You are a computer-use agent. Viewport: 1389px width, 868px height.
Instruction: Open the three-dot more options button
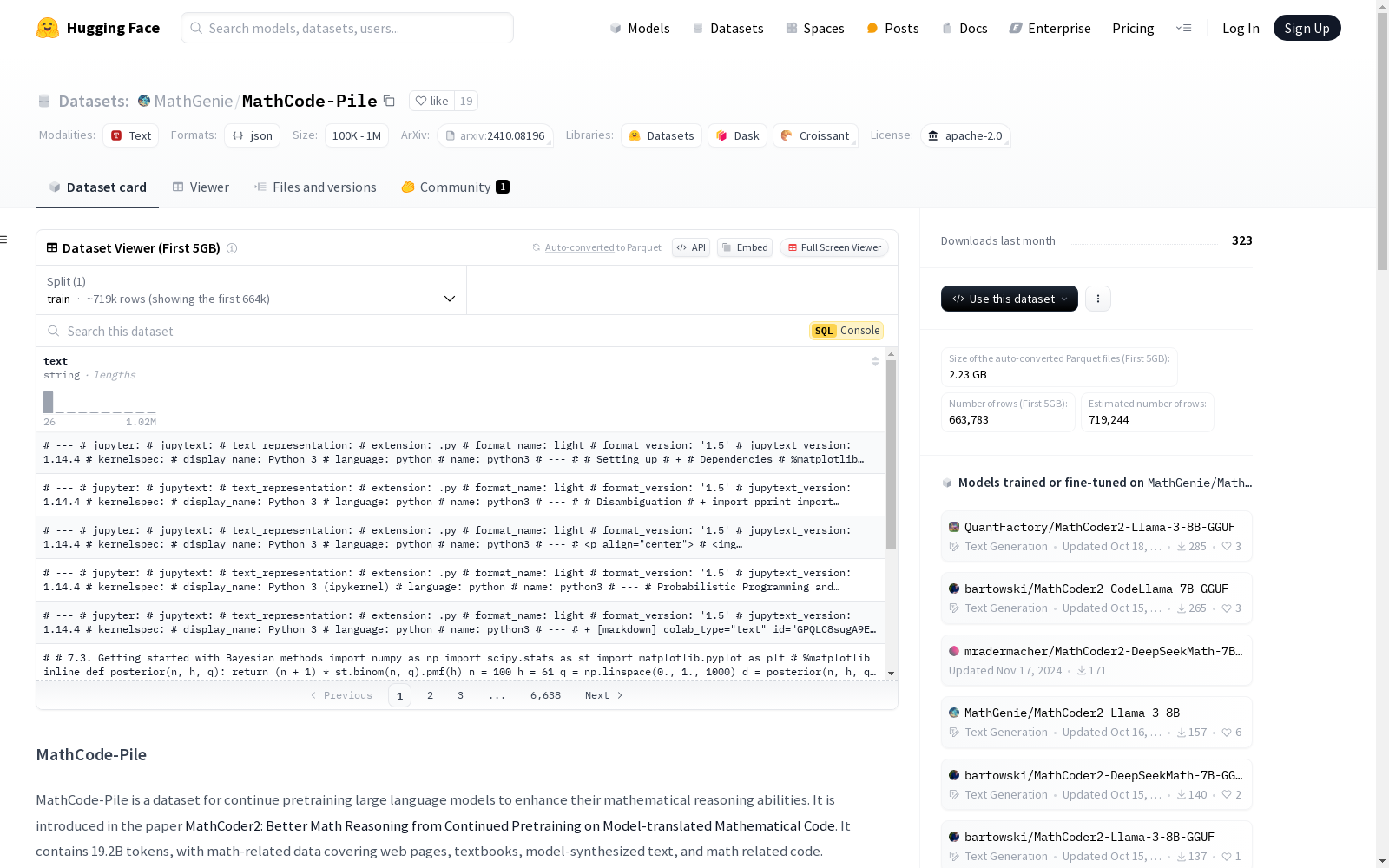pyautogui.click(x=1098, y=299)
